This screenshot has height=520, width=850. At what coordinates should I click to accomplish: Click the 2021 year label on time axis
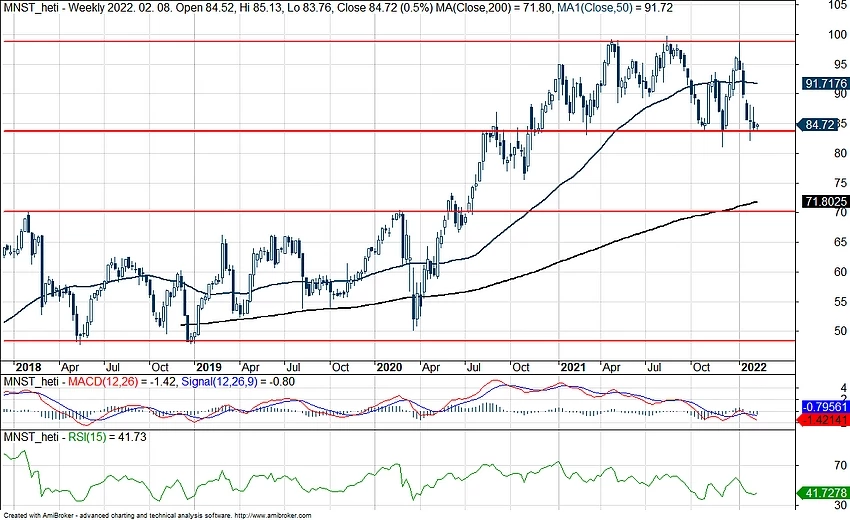click(x=573, y=367)
